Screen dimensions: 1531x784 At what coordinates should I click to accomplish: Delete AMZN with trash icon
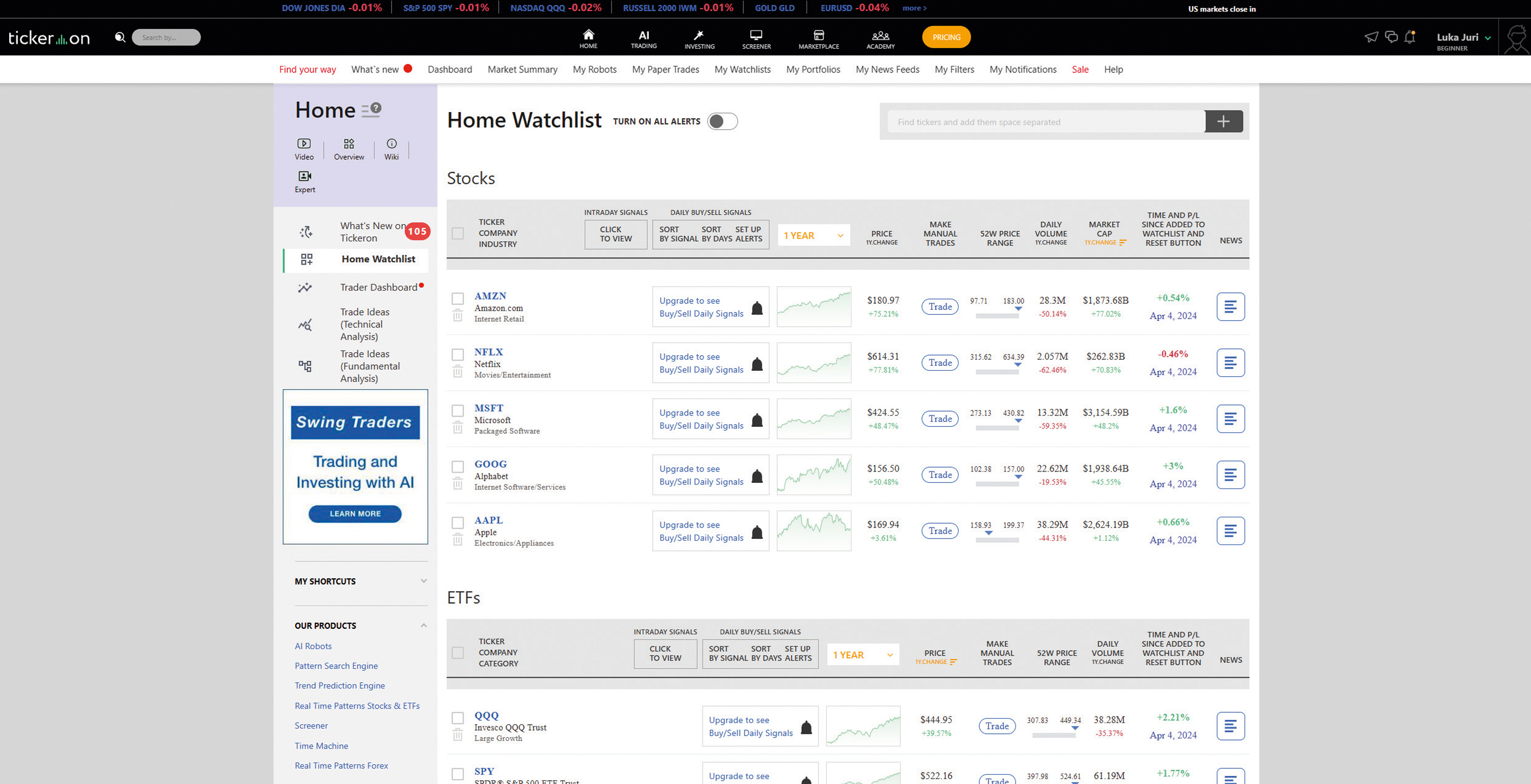tap(457, 315)
